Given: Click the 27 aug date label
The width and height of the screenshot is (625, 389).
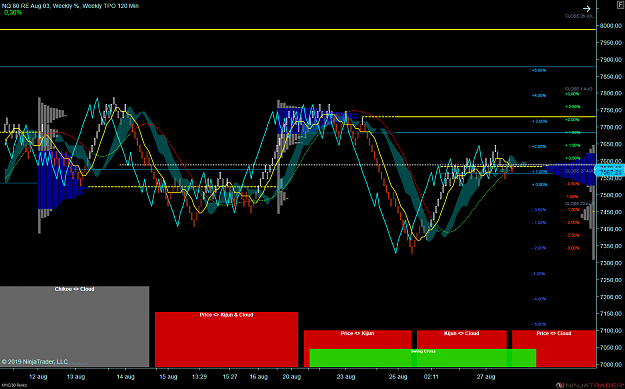Looking at the screenshot, I should 486,377.
